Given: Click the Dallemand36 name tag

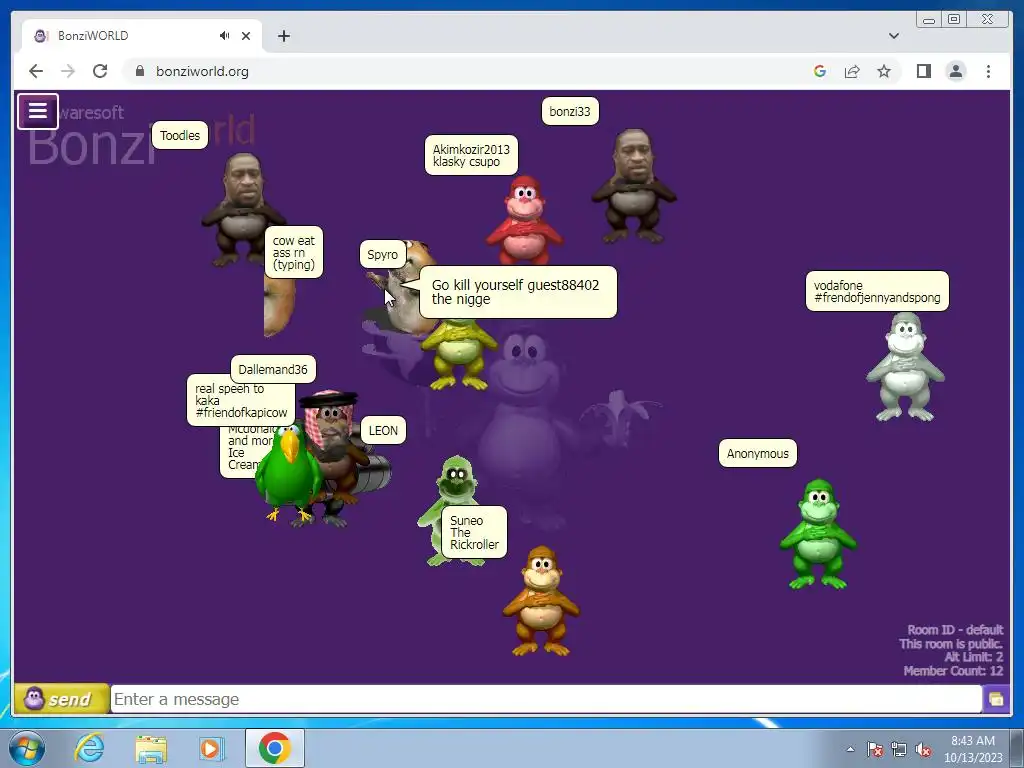Looking at the screenshot, I should click(x=273, y=370).
